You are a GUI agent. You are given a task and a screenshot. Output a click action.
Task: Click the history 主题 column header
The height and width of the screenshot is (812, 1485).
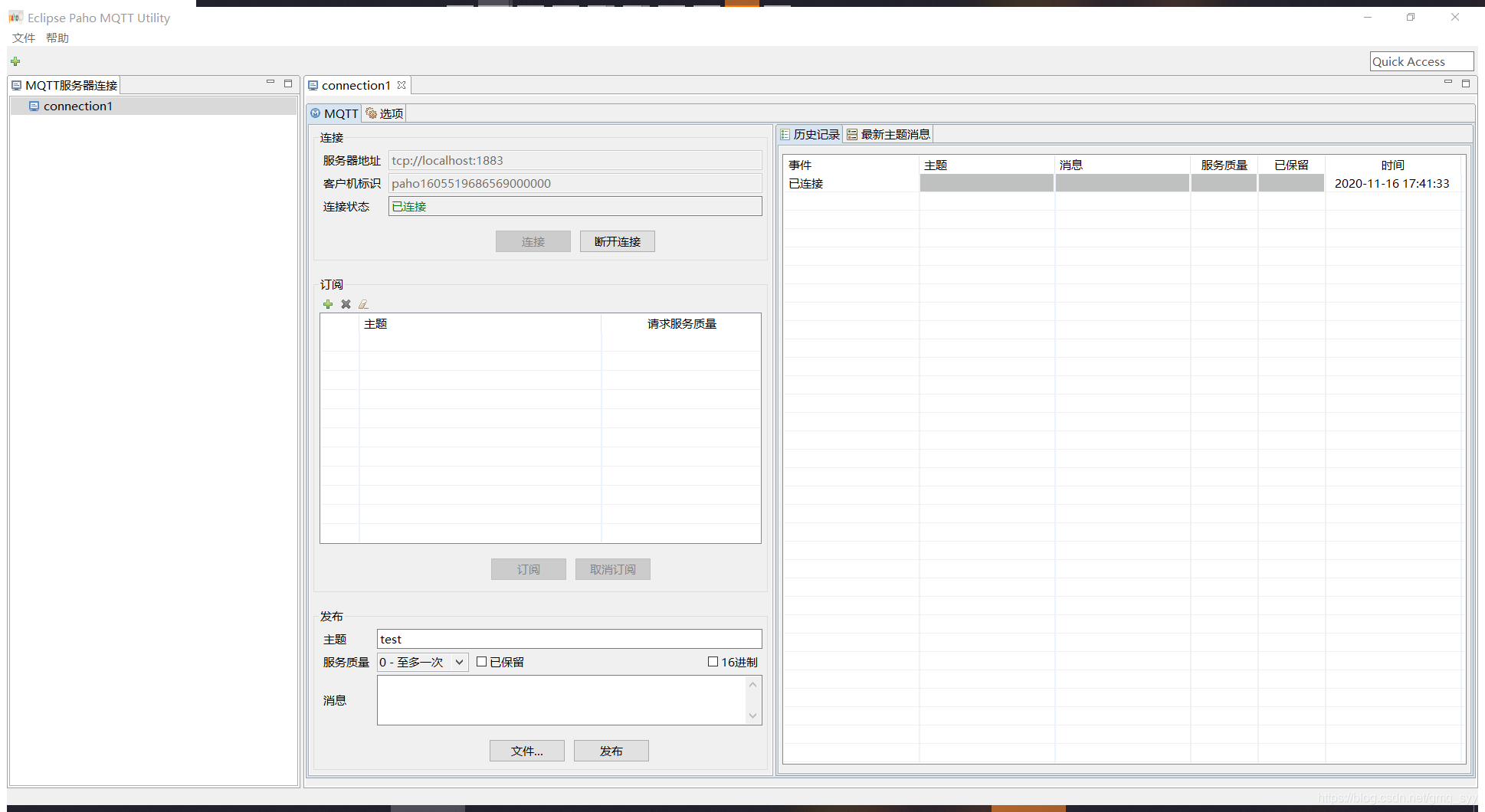987,165
